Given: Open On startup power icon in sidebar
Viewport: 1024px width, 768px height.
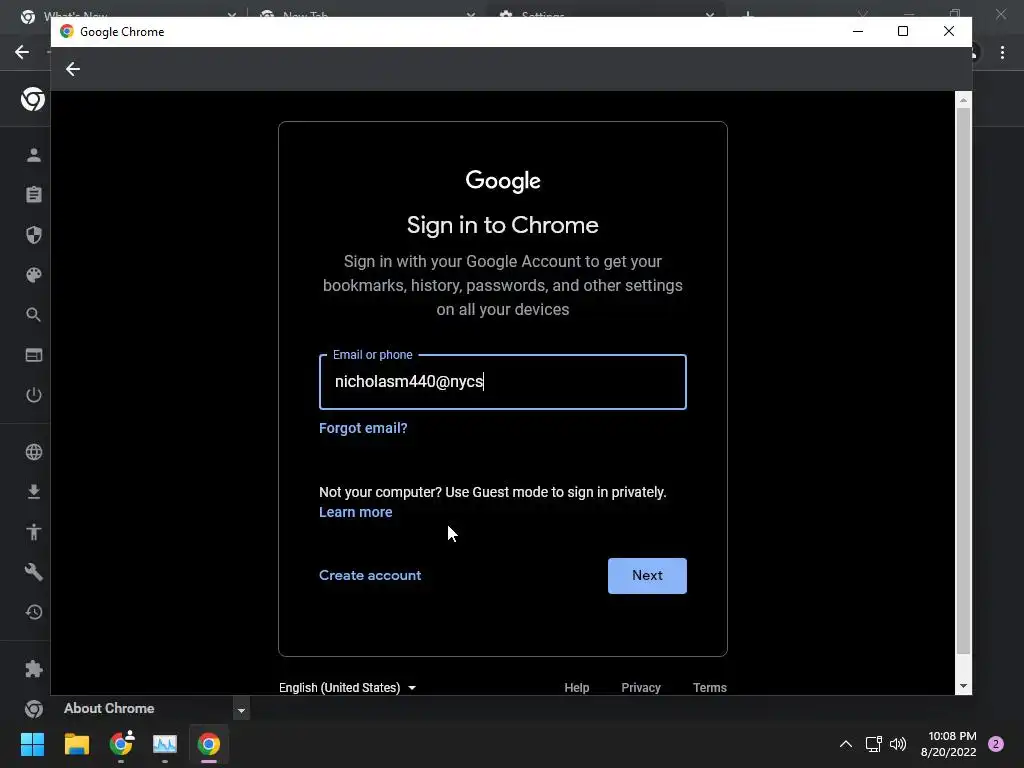Looking at the screenshot, I should point(34,395).
